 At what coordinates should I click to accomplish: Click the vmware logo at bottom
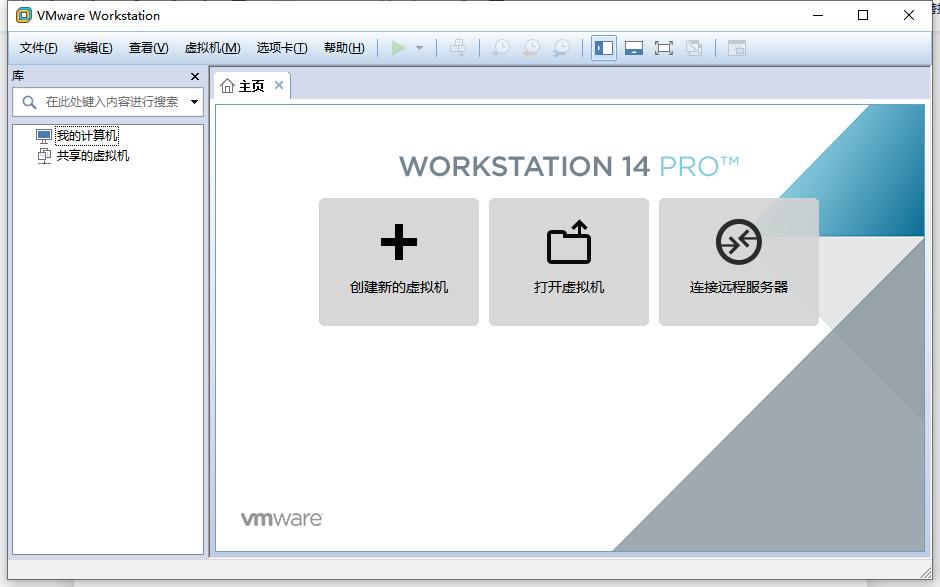pyautogui.click(x=280, y=518)
